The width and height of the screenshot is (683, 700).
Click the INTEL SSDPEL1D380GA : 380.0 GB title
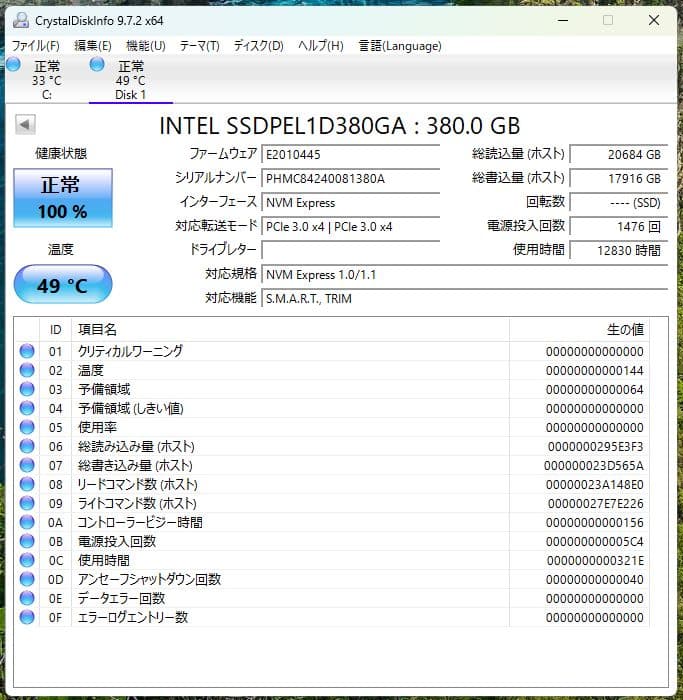click(x=340, y=125)
